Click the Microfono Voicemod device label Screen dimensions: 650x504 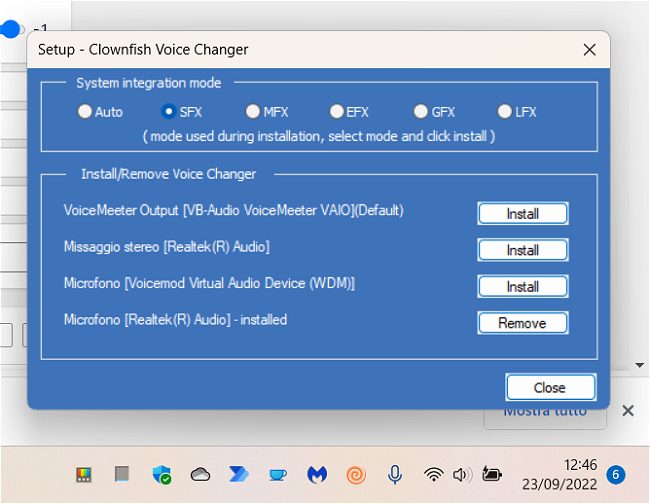tap(209, 283)
